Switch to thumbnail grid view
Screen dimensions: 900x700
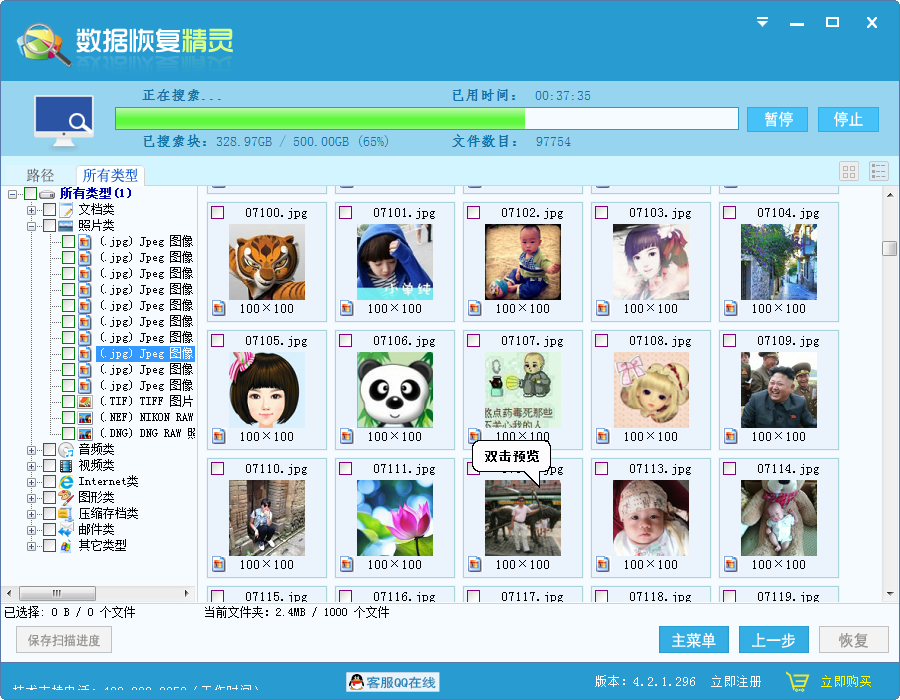click(848, 171)
